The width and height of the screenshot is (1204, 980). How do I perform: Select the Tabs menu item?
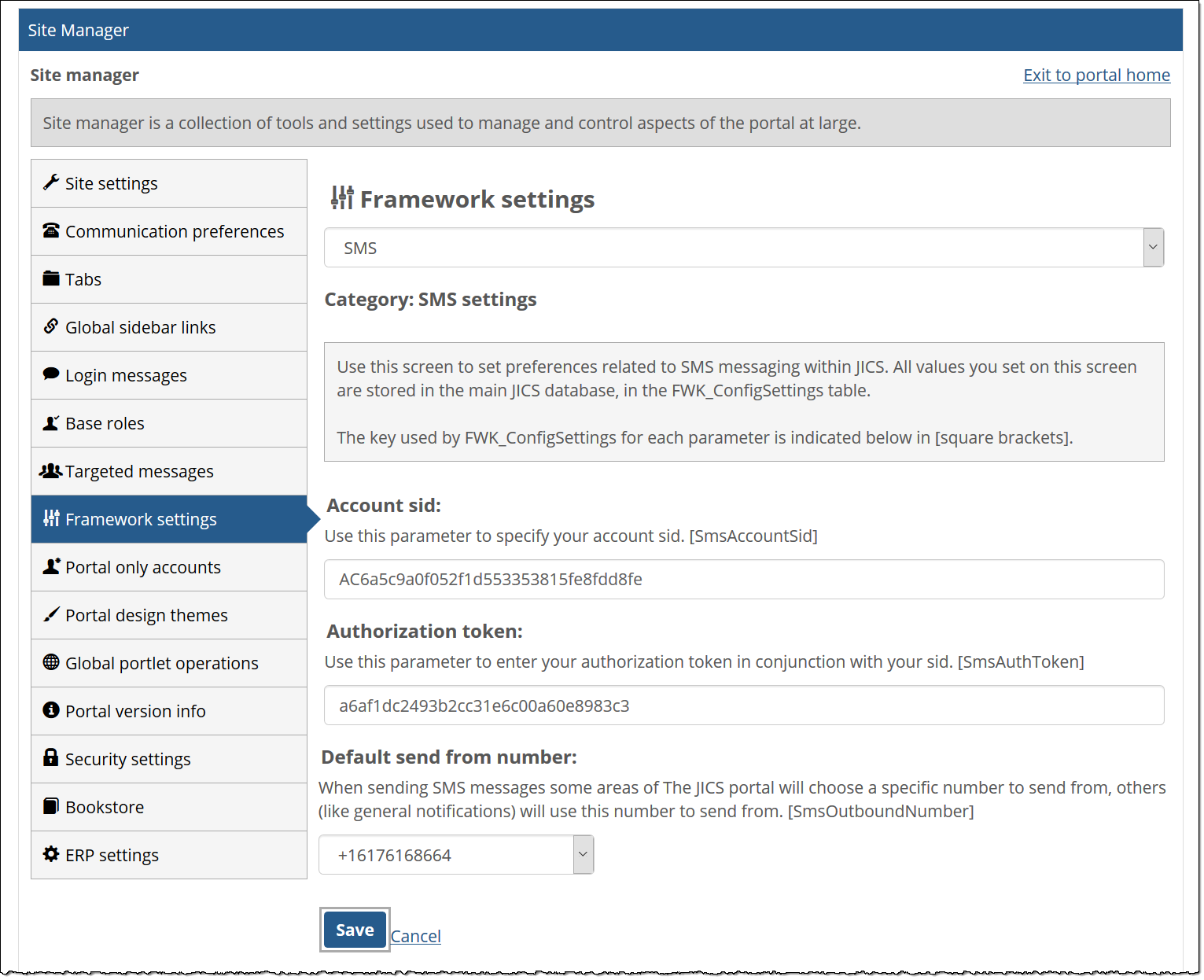[x=169, y=279]
